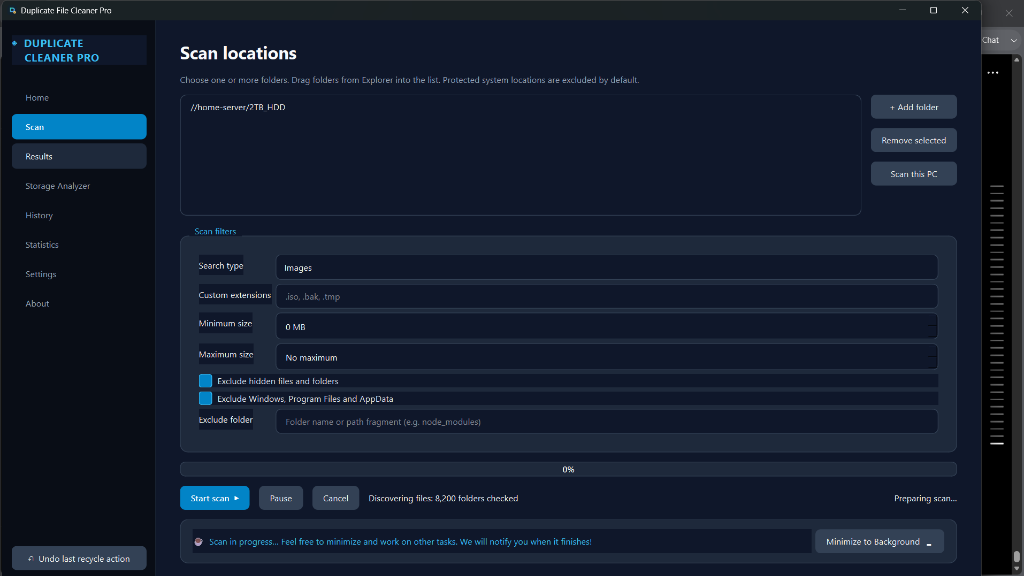Select the Scan sidebar item
Screen dimensions: 1024x576
[79, 127]
